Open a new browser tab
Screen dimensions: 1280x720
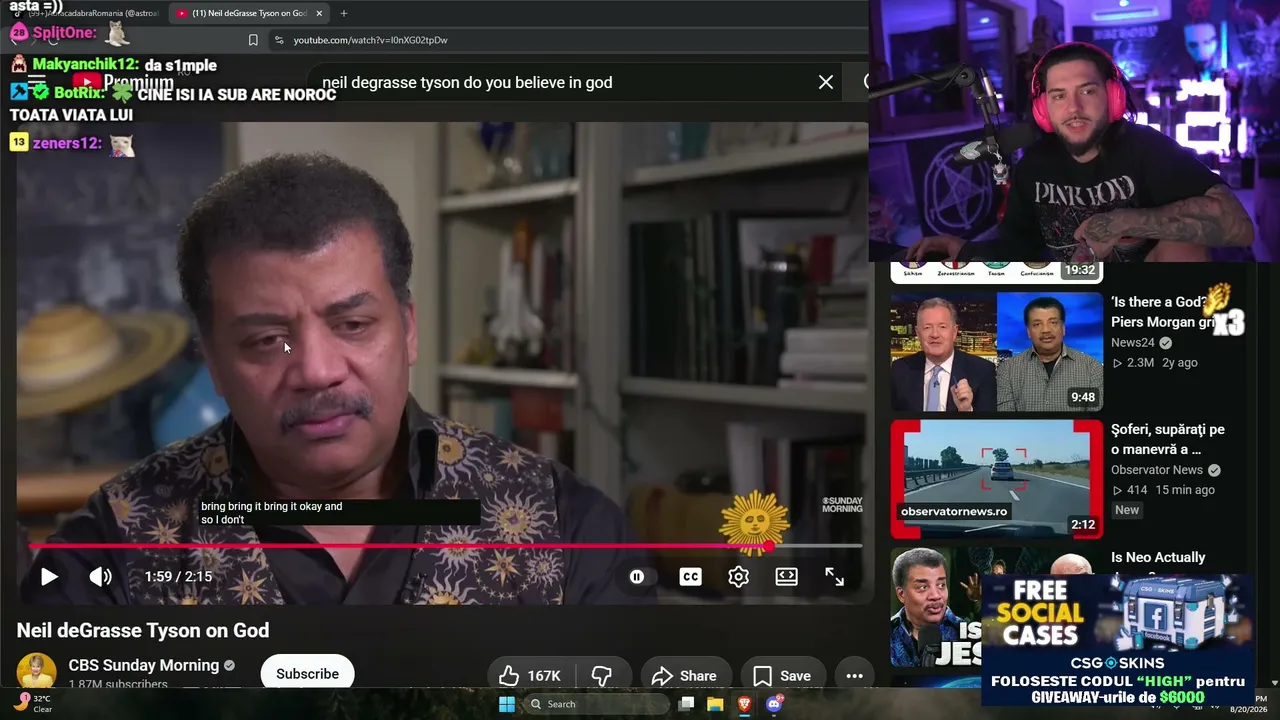coord(344,13)
